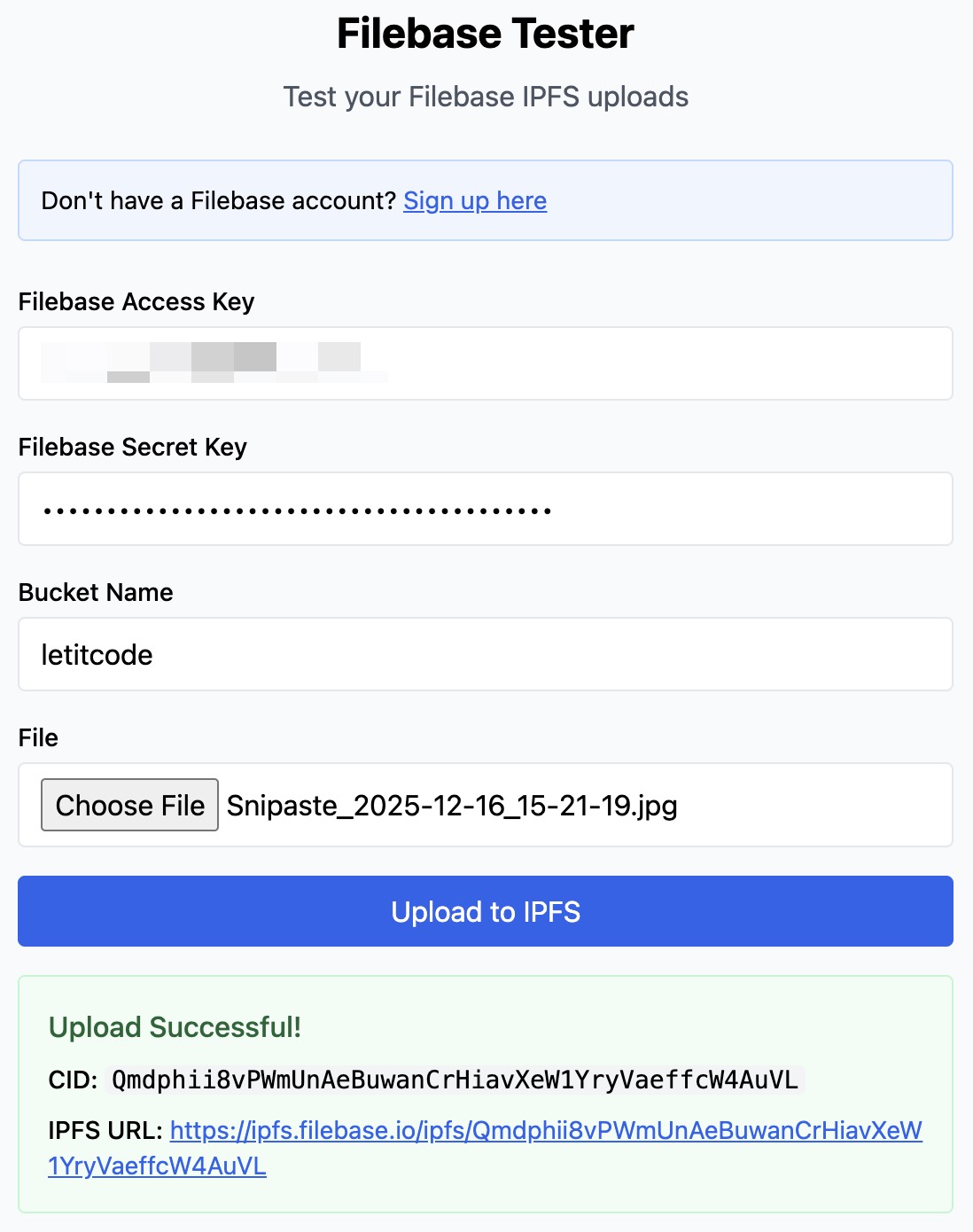973x1232 pixels.
Task: Focus the Filebase Access Key field
Action: coord(620,363)
